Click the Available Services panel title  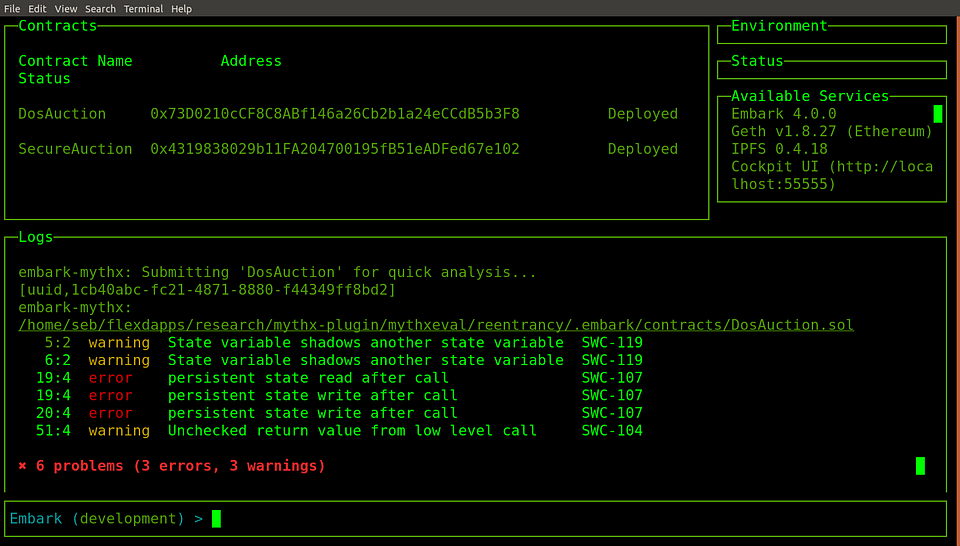point(810,96)
